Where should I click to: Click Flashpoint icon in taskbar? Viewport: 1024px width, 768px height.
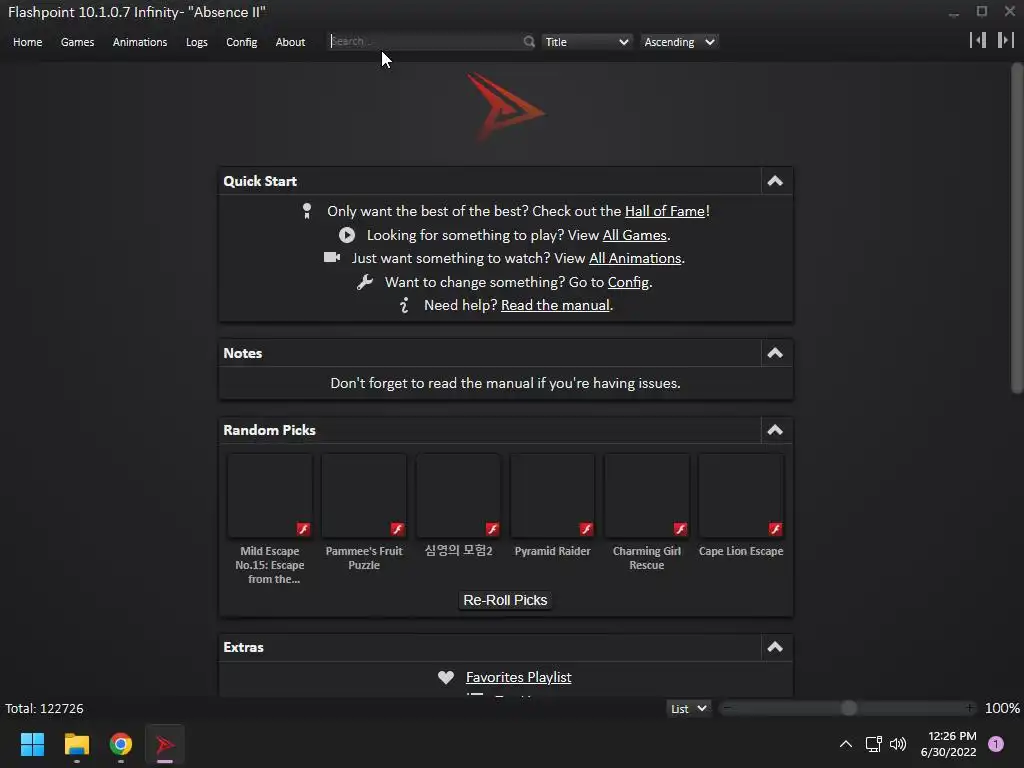(x=165, y=744)
